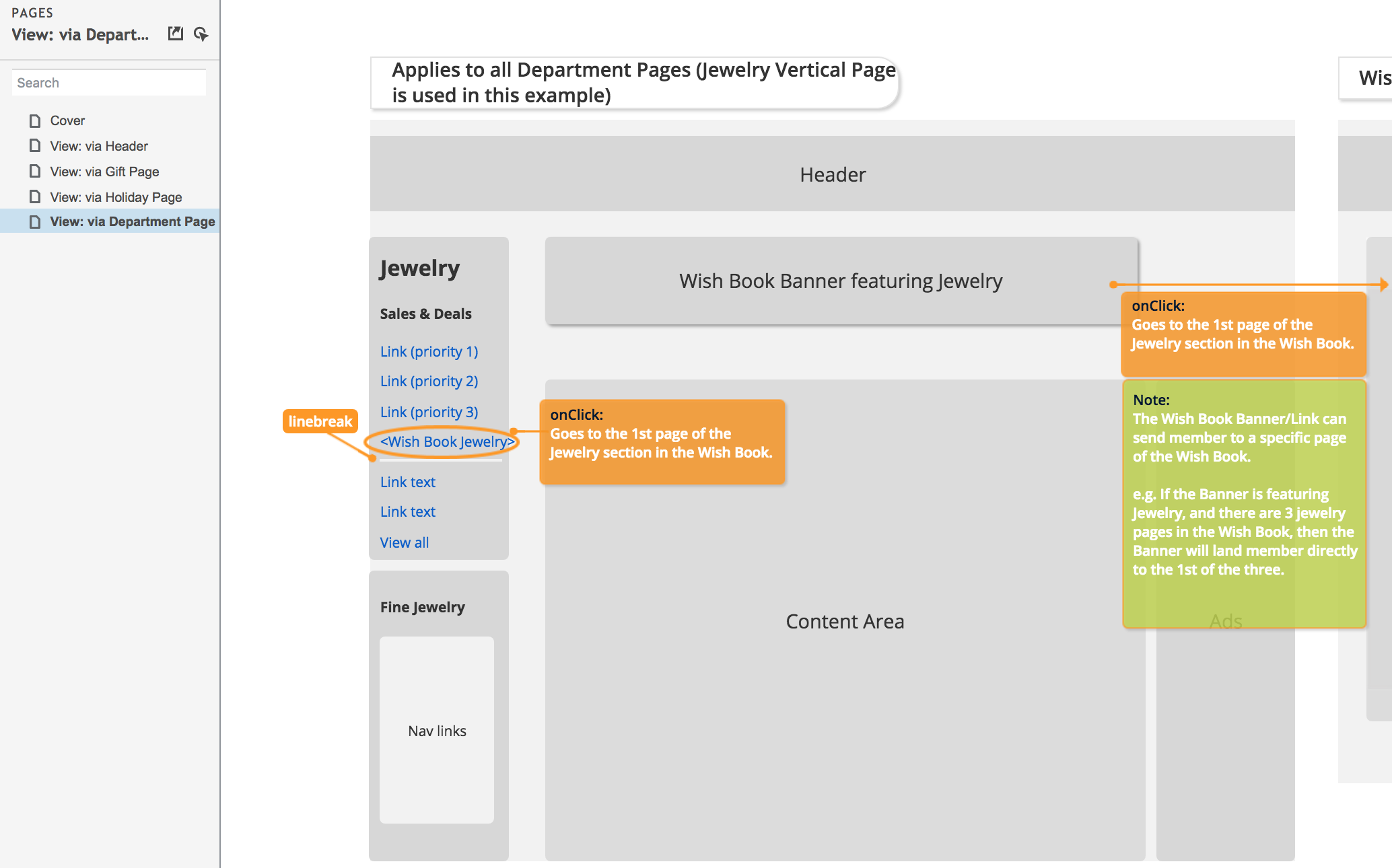Open the Cover page

(67, 120)
